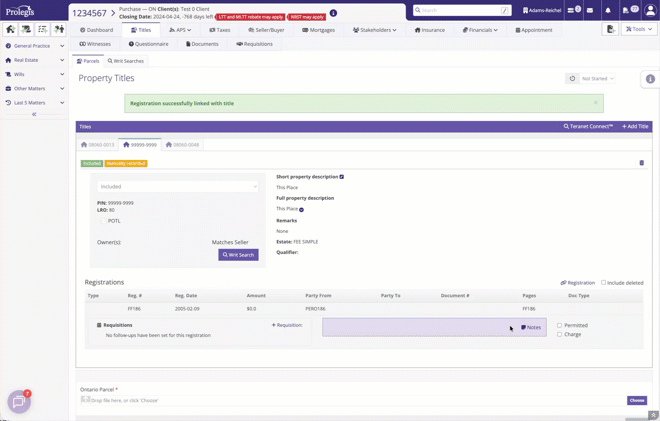Open the Financials dropdown
Image resolution: width=660 pixels, height=421 pixels.
point(480,30)
